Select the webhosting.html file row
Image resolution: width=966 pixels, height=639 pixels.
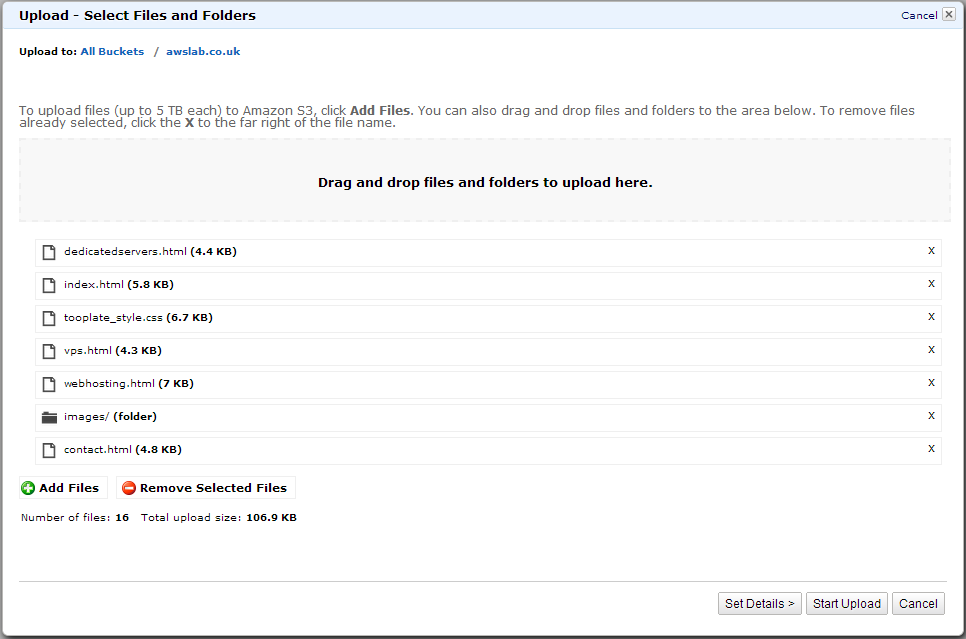pyautogui.click(x=488, y=384)
